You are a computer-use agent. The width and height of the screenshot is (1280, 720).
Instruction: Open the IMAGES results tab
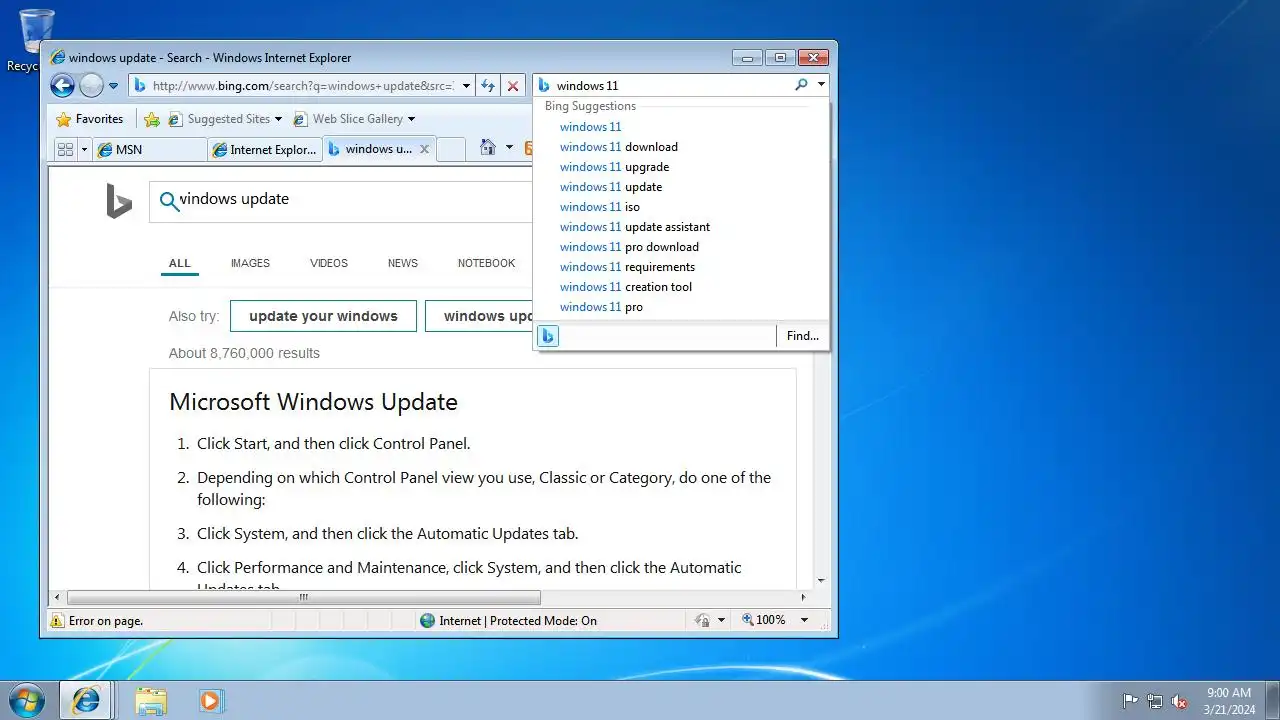coord(250,264)
